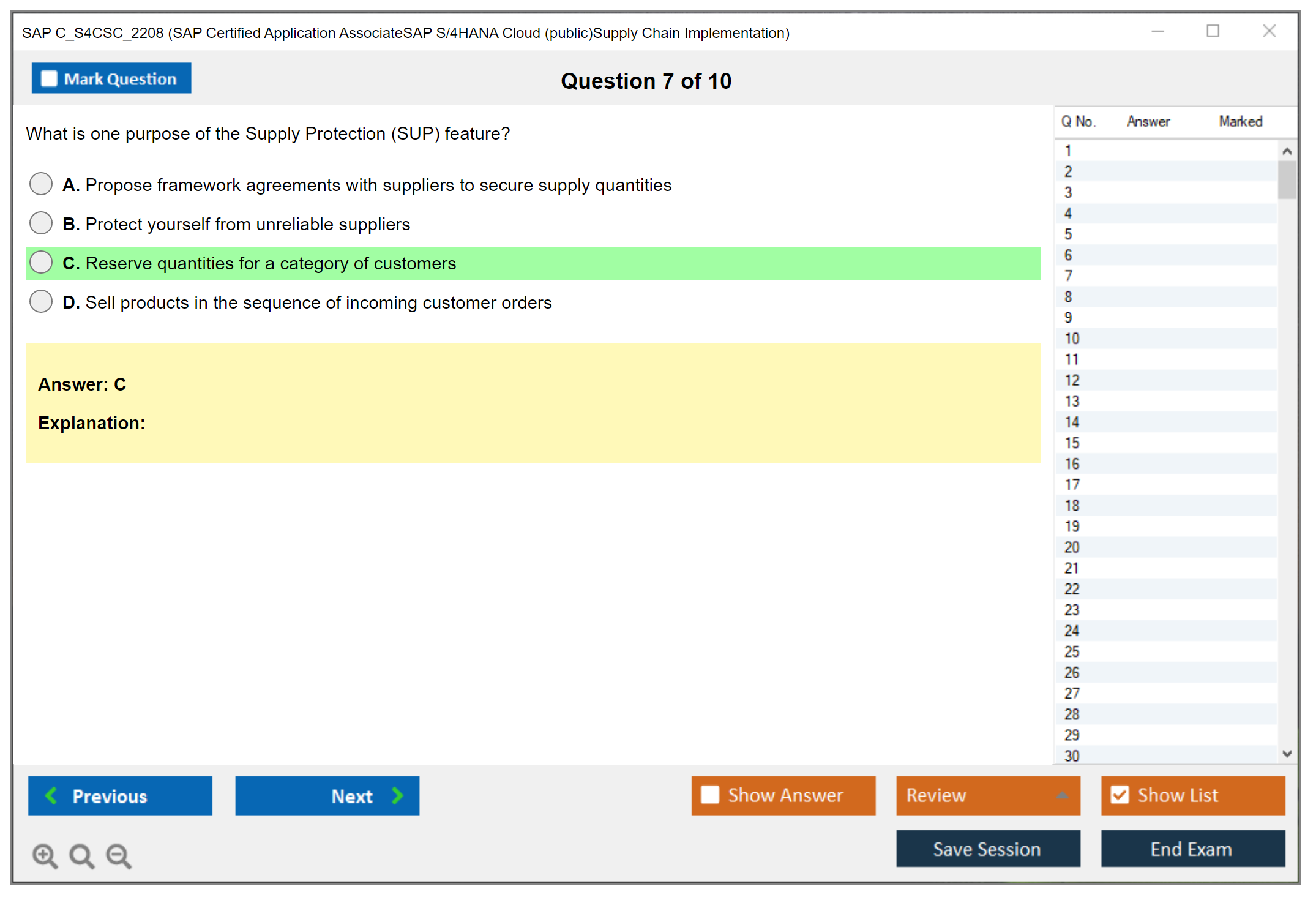Select option C Reserve quantities radio
1316x900 pixels.
[41, 262]
